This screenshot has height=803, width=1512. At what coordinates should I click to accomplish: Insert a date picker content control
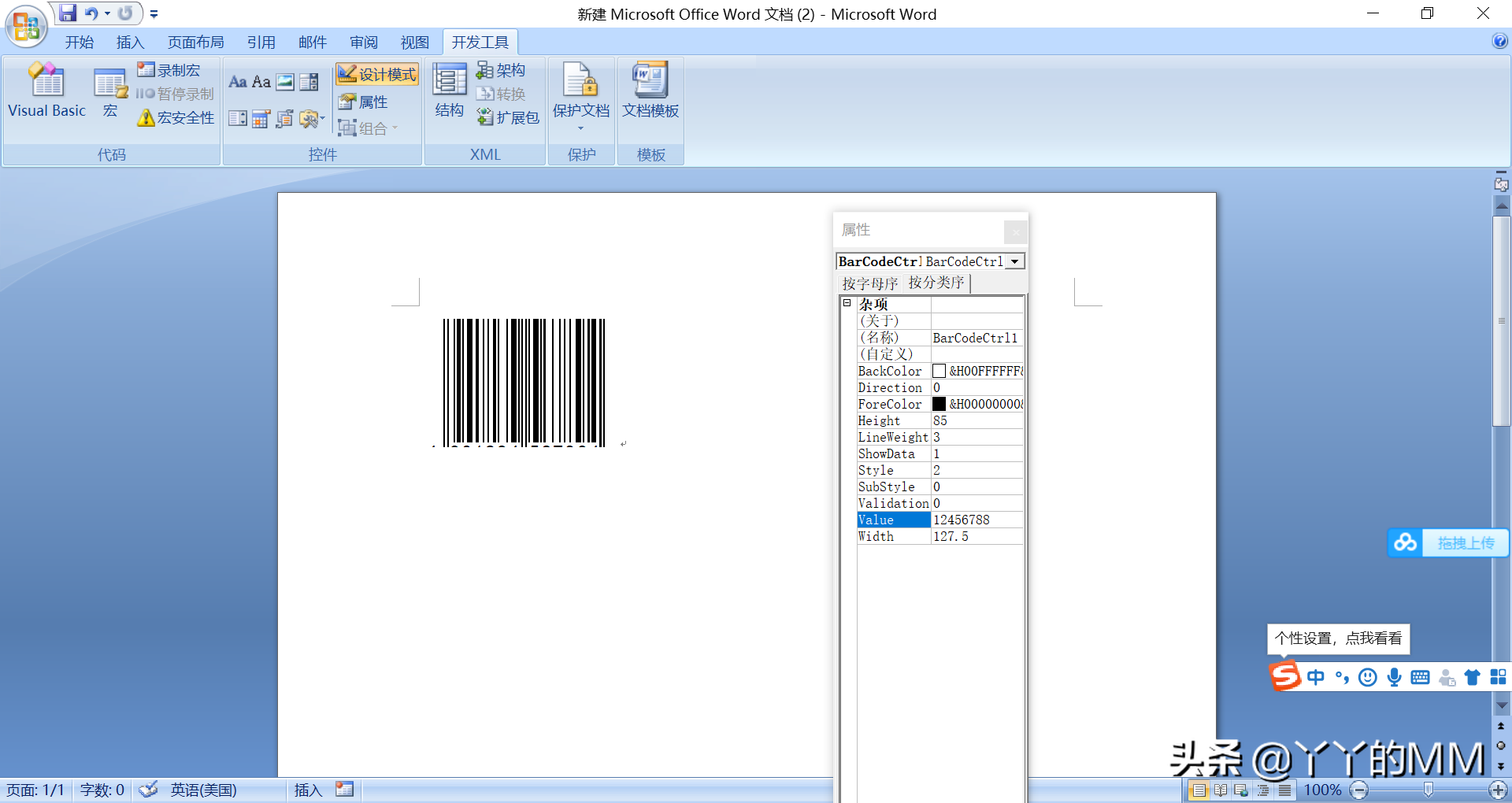point(261,119)
